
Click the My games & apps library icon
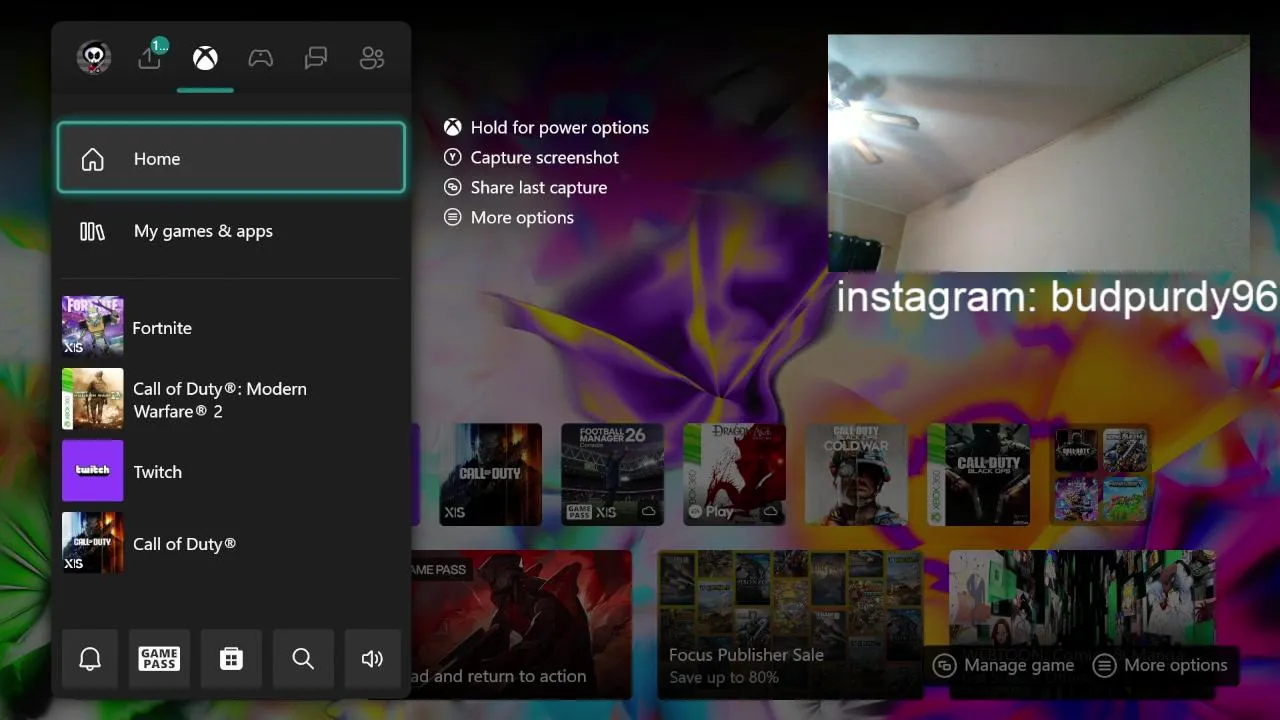click(92, 231)
